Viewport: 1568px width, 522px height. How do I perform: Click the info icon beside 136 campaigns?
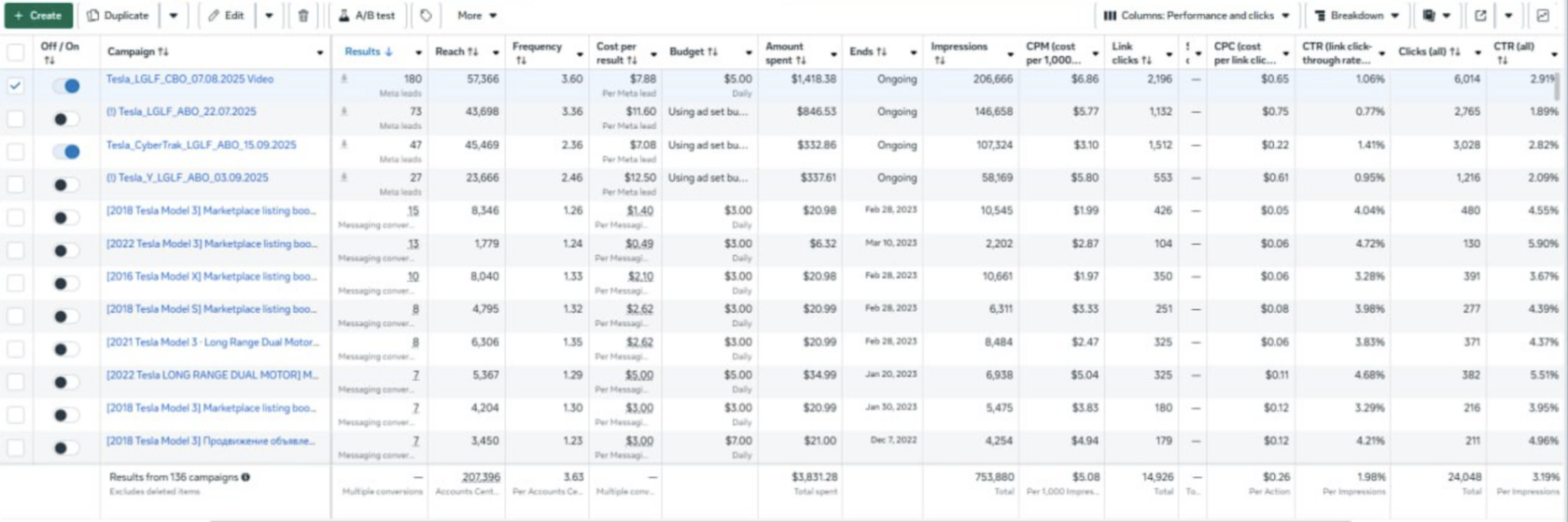tap(245, 477)
